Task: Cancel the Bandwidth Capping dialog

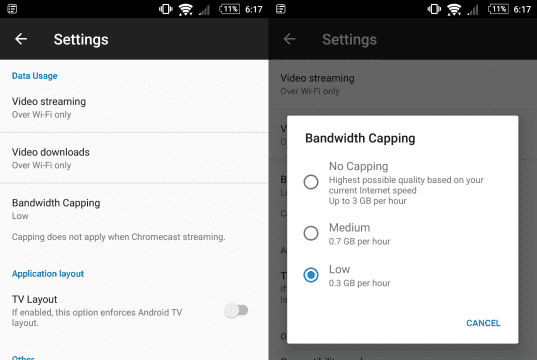Action: (483, 323)
